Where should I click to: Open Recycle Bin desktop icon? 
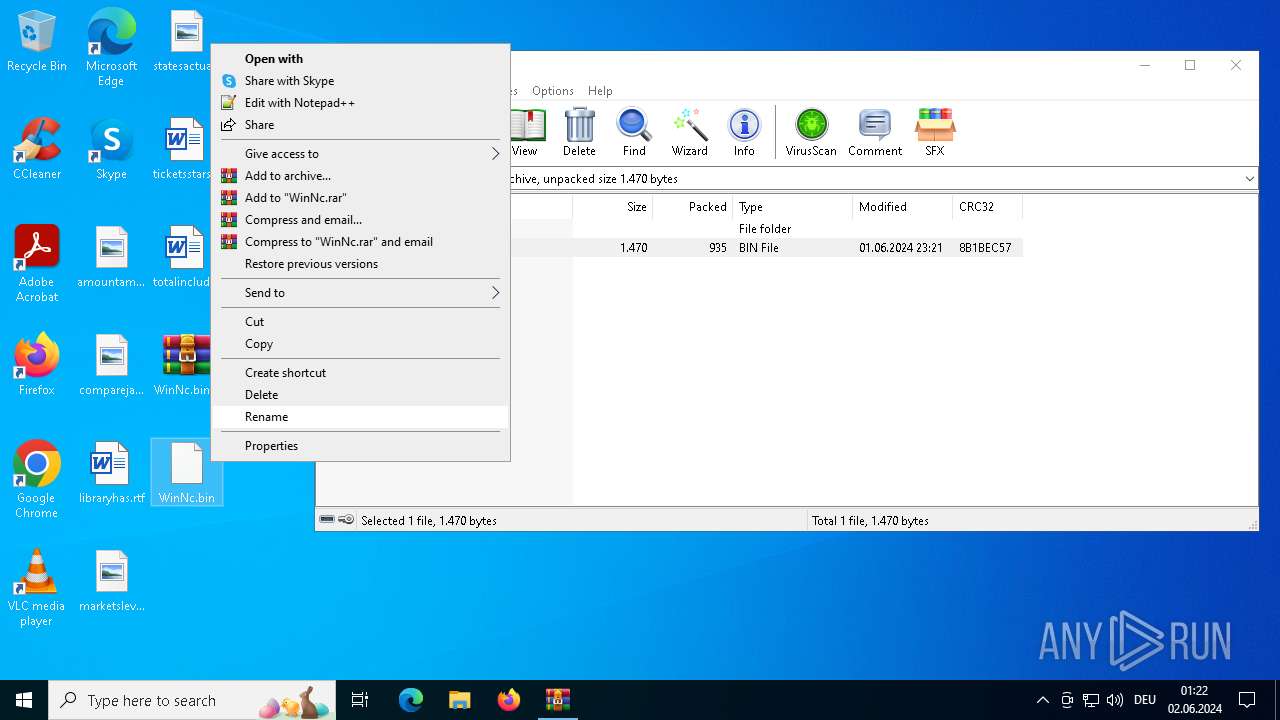(x=37, y=42)
